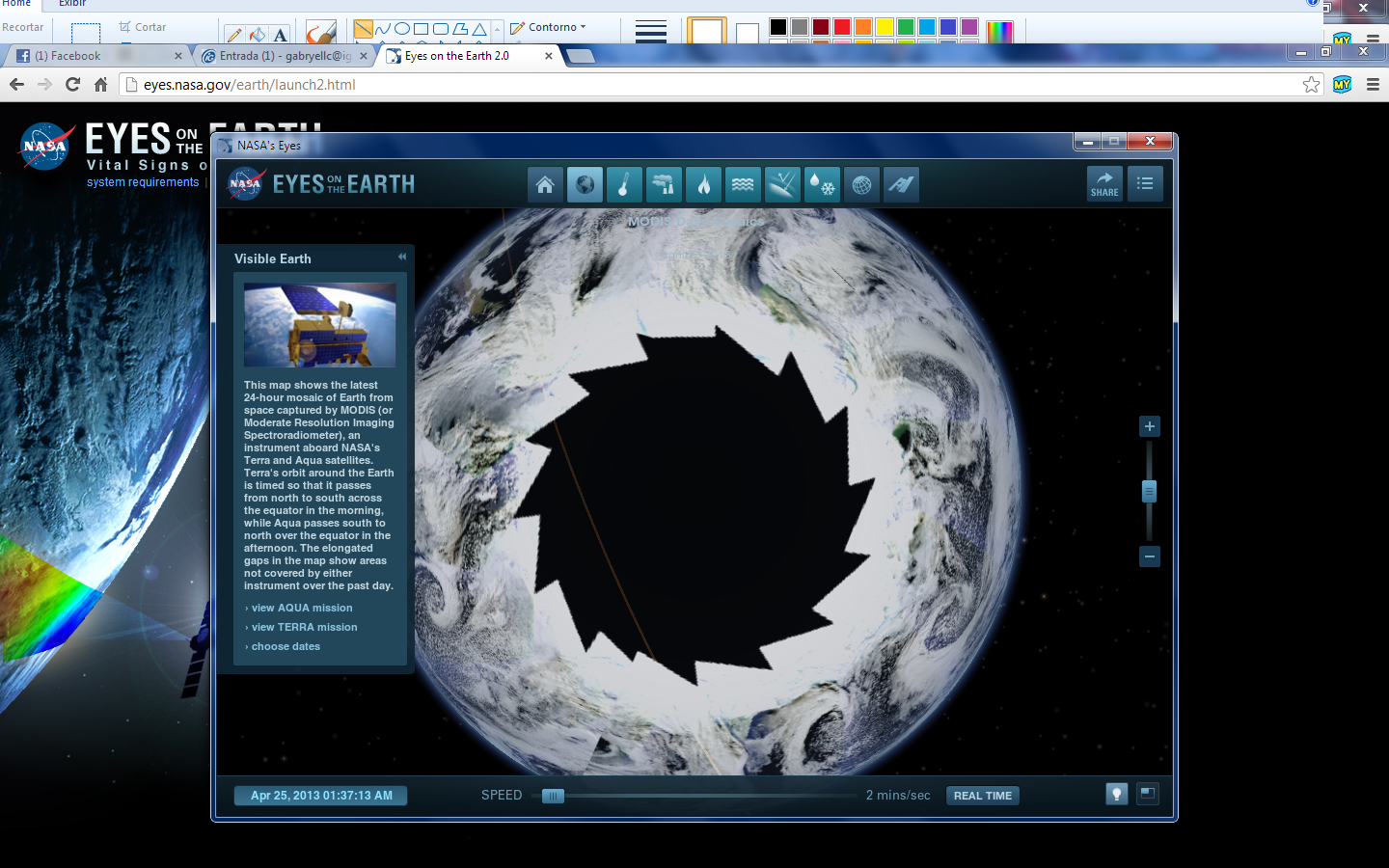Select the Paint pencil tool

point(233,35)
